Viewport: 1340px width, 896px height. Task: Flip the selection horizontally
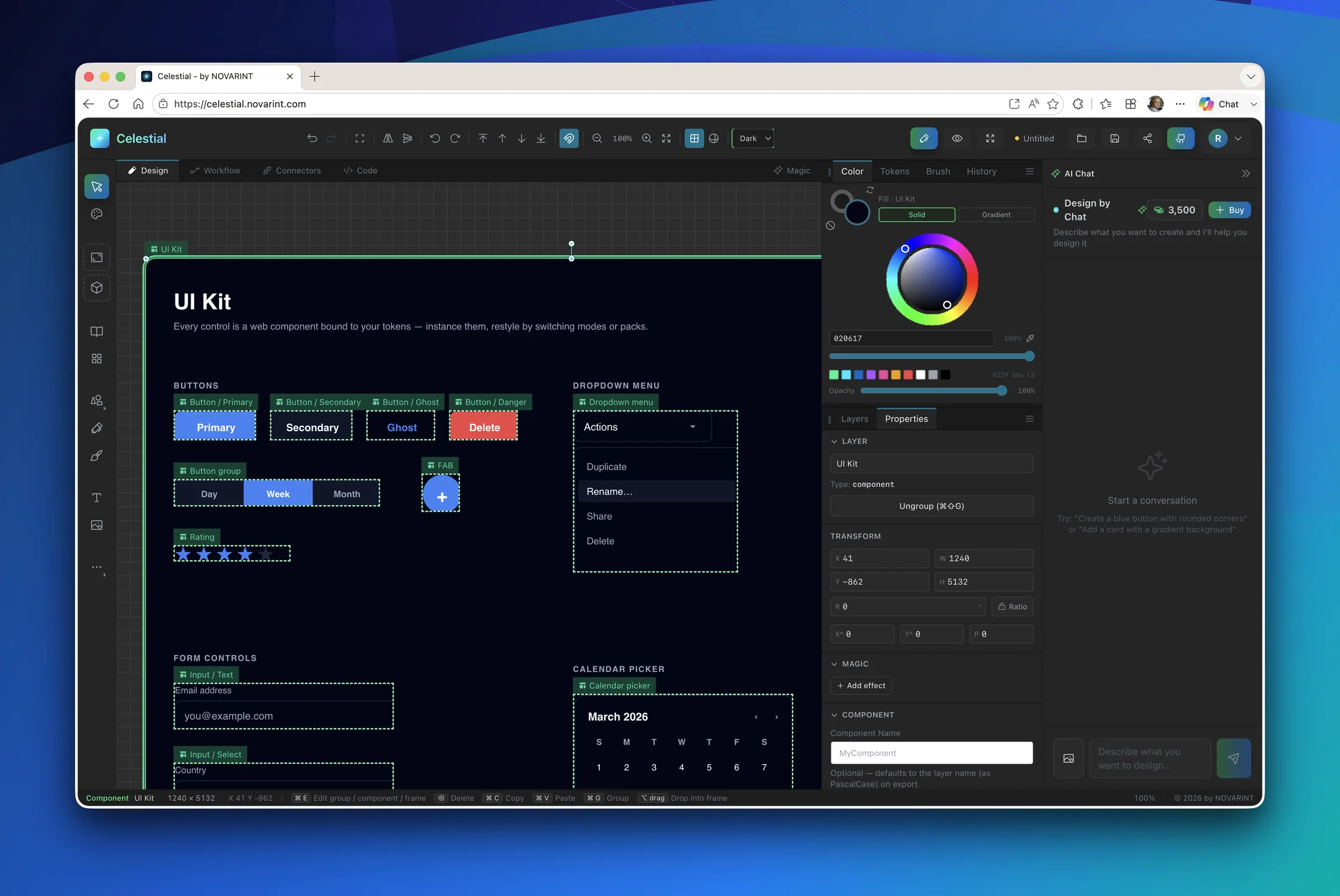pyautogui.click(x=388, y=138)
